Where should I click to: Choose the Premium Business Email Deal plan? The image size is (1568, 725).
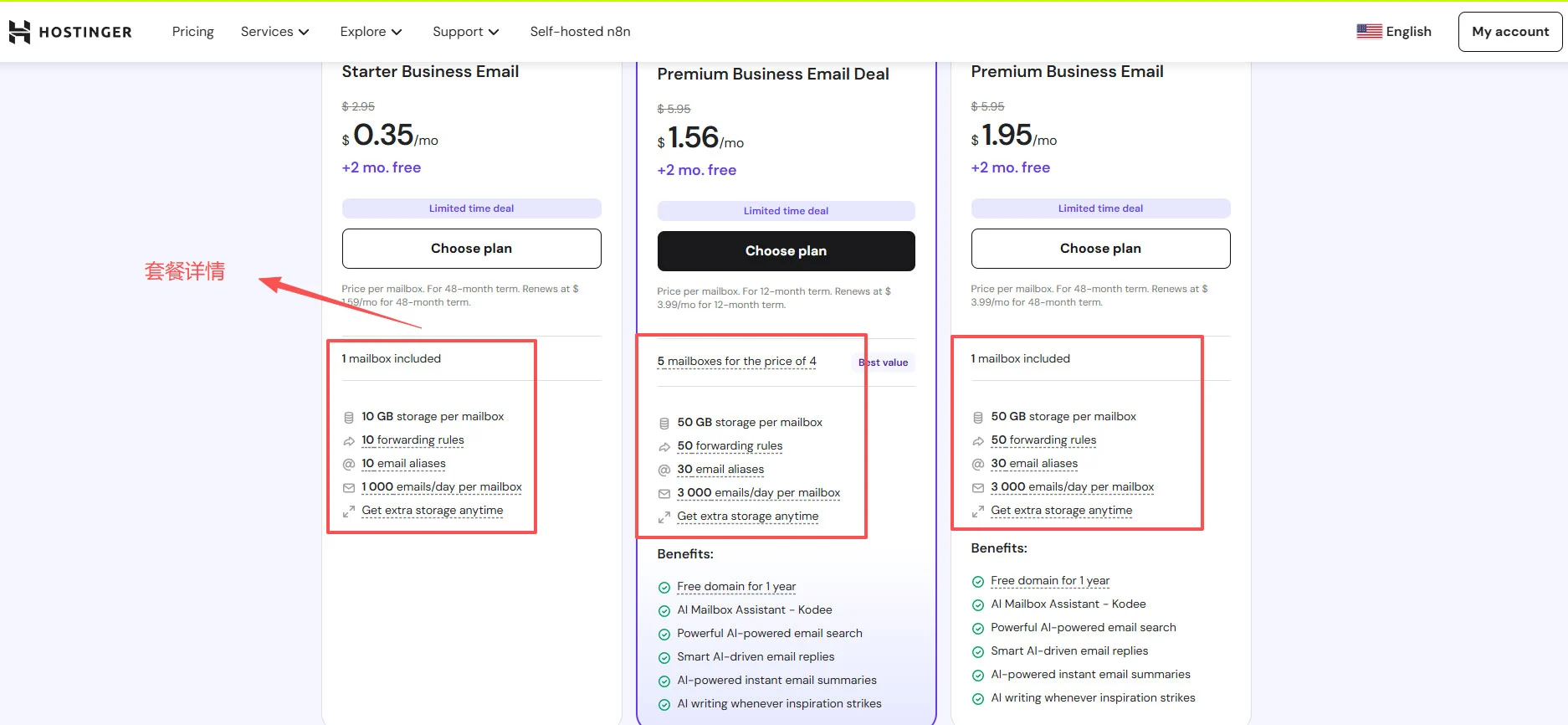pyautogui.click(x=786, y=251)
